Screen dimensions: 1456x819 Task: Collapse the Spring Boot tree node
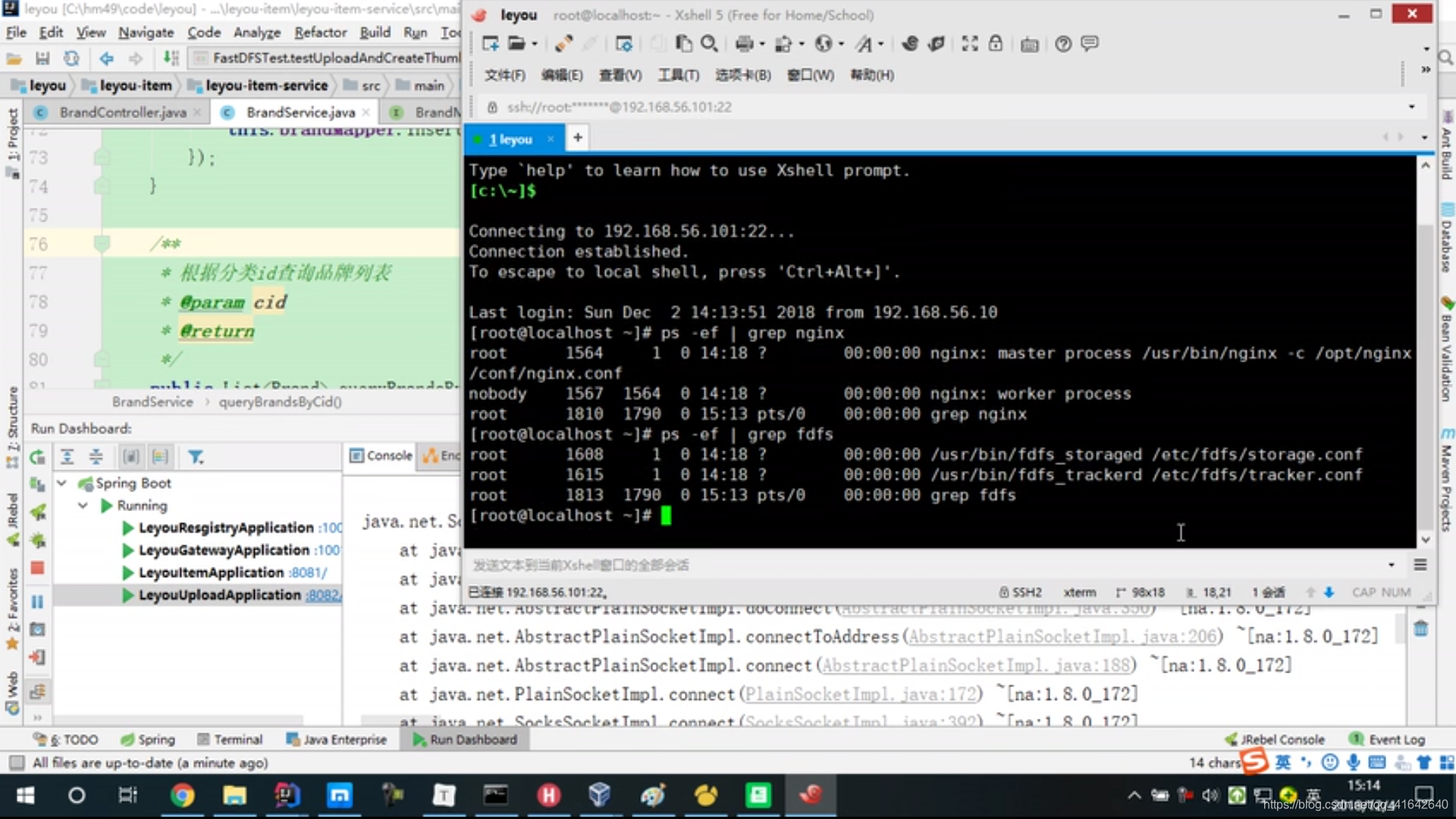62,483
